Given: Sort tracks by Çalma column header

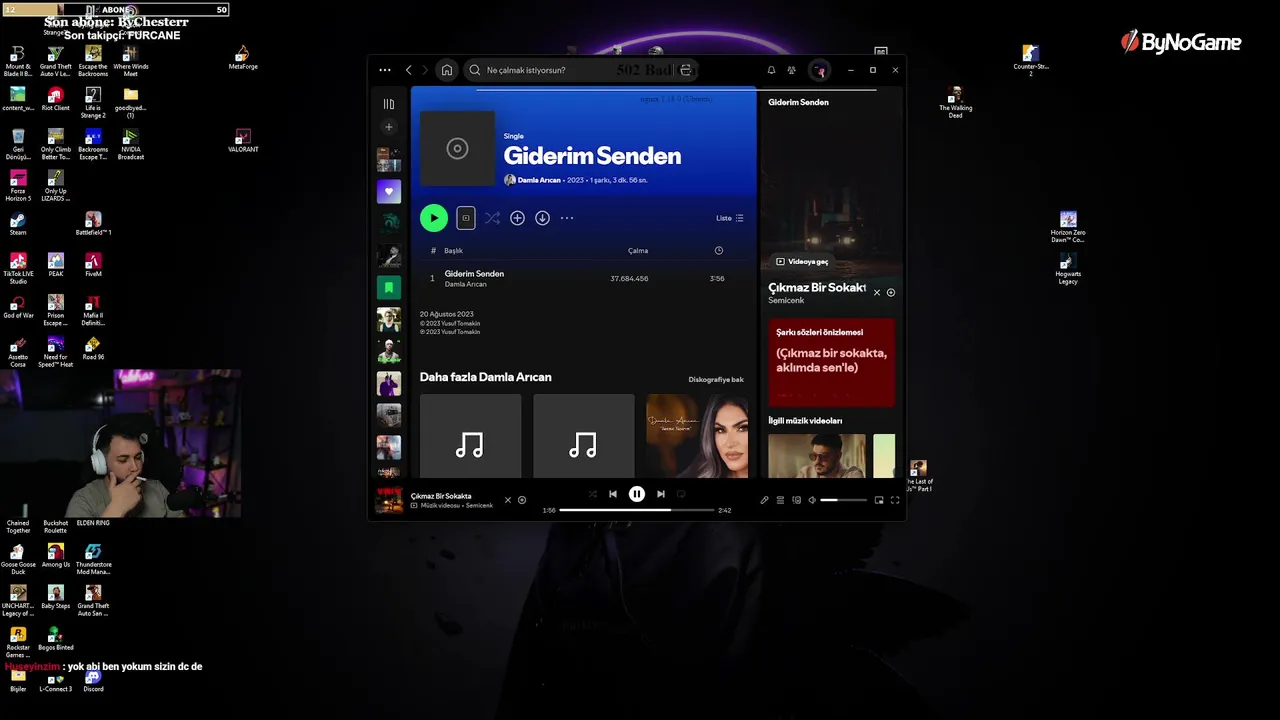Looking at the screenshot, I should pos(638,251).
